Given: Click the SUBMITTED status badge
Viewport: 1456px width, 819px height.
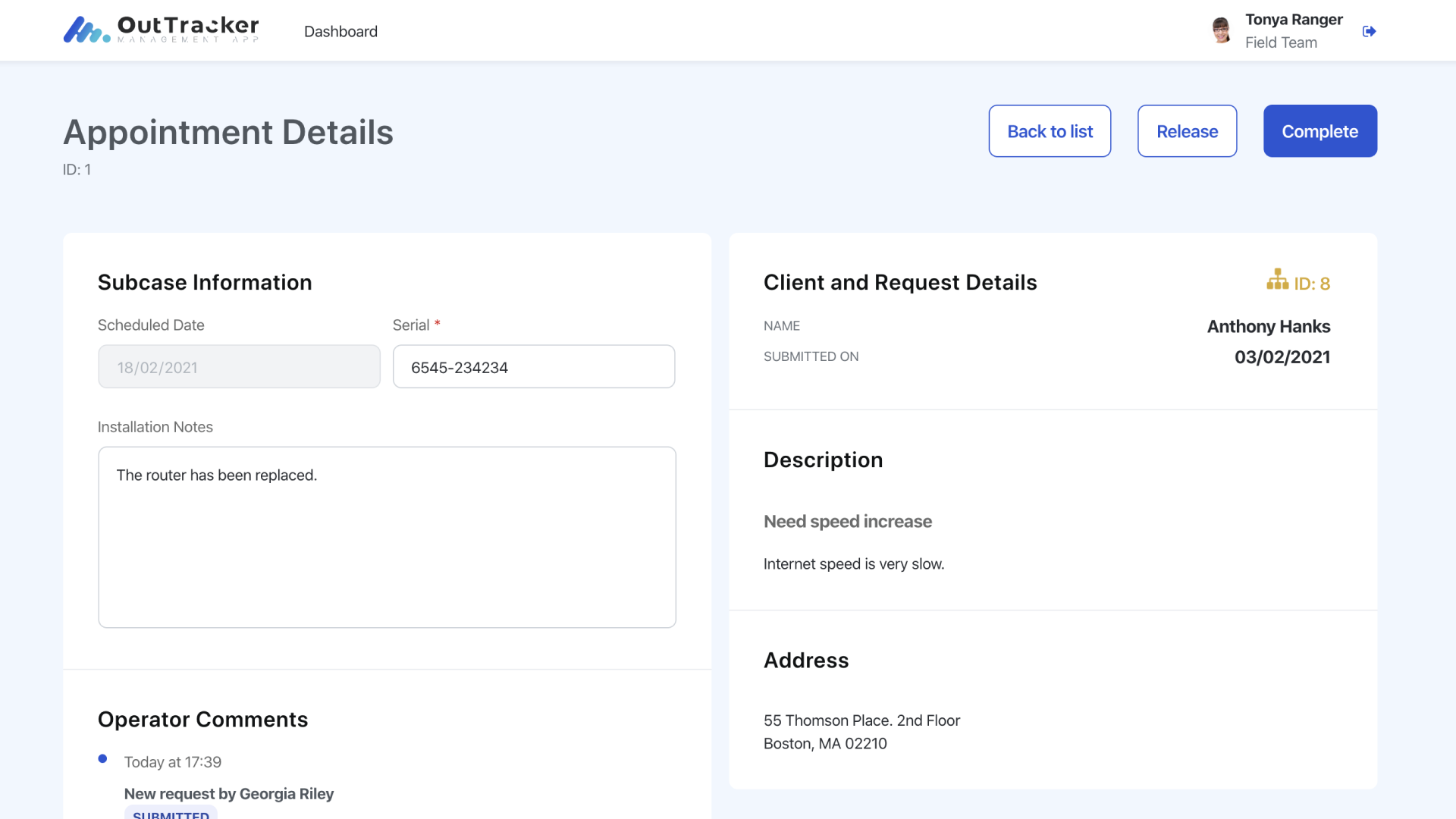Looking at the screenshot, I should [170, 814].
